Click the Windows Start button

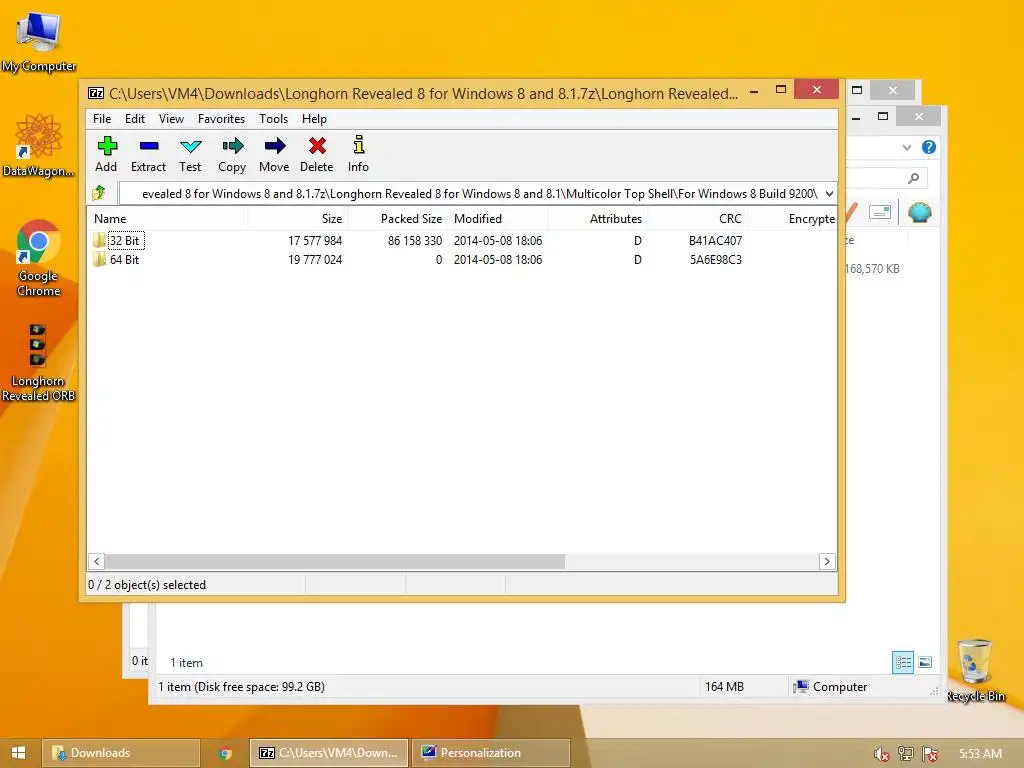[19, 753]
